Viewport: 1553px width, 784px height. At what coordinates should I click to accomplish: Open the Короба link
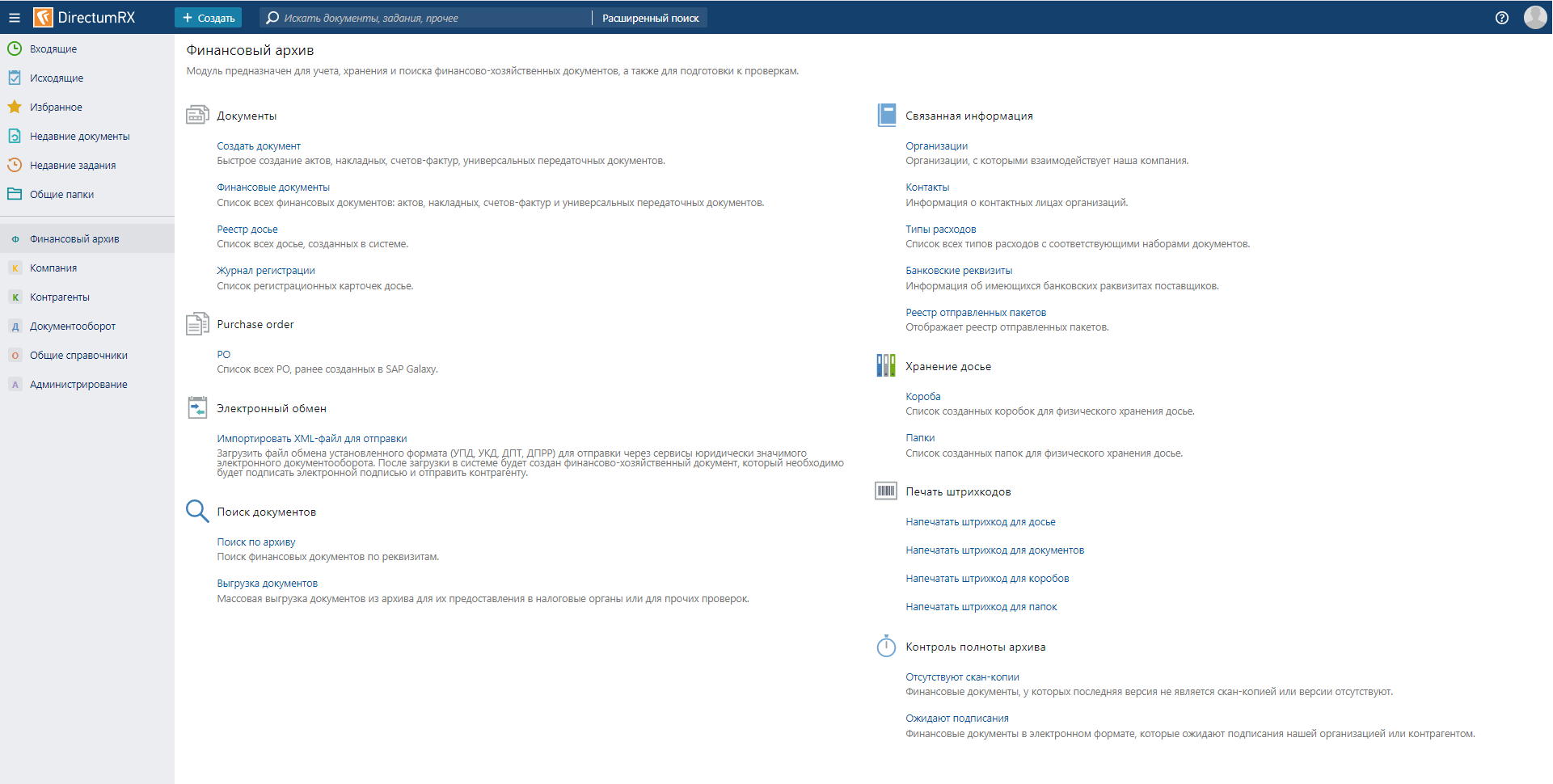[923, 397]
